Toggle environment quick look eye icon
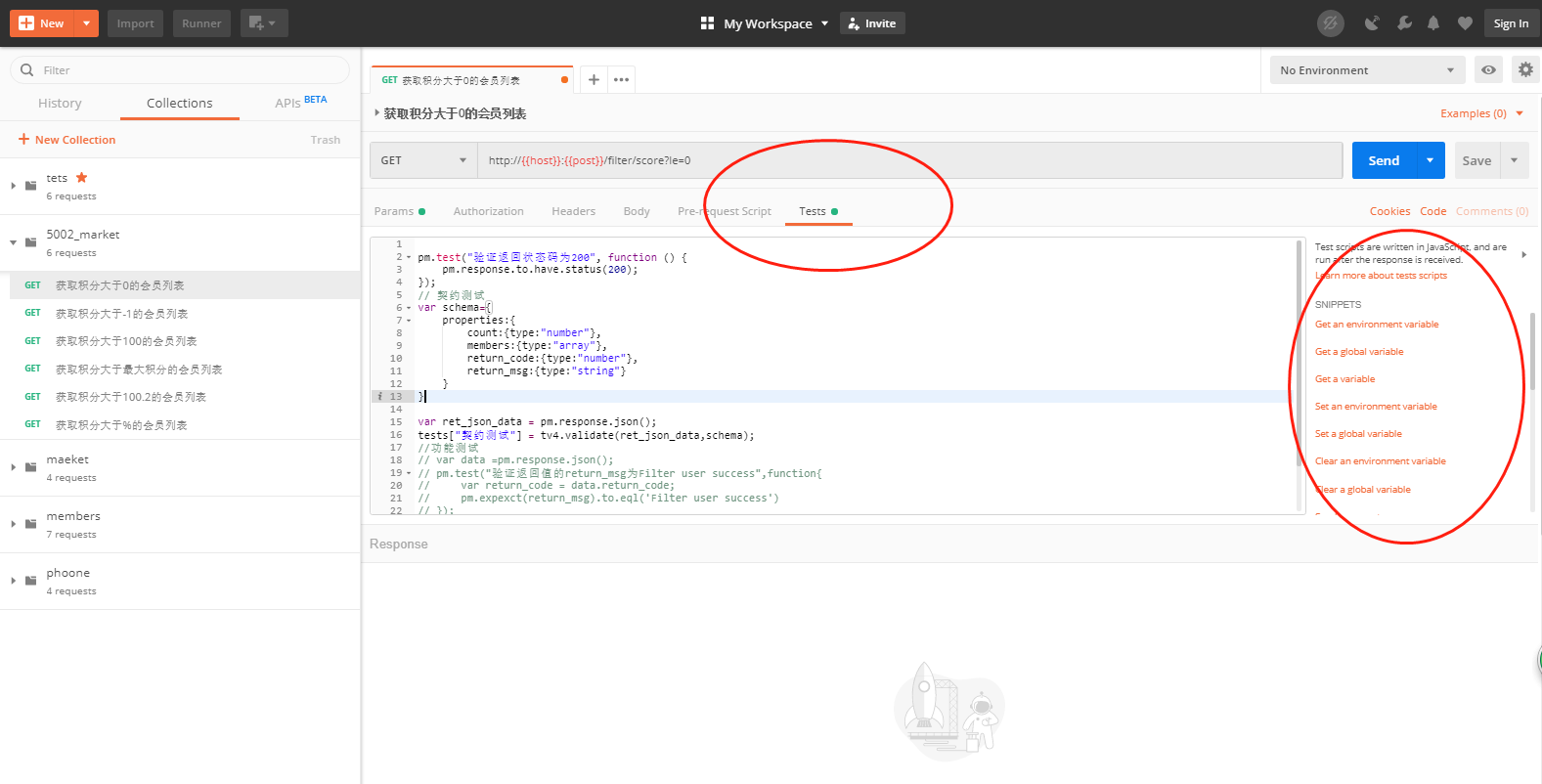This screenshot has height=784, width=1542. pyautogui.click(x=1488, y=70)
